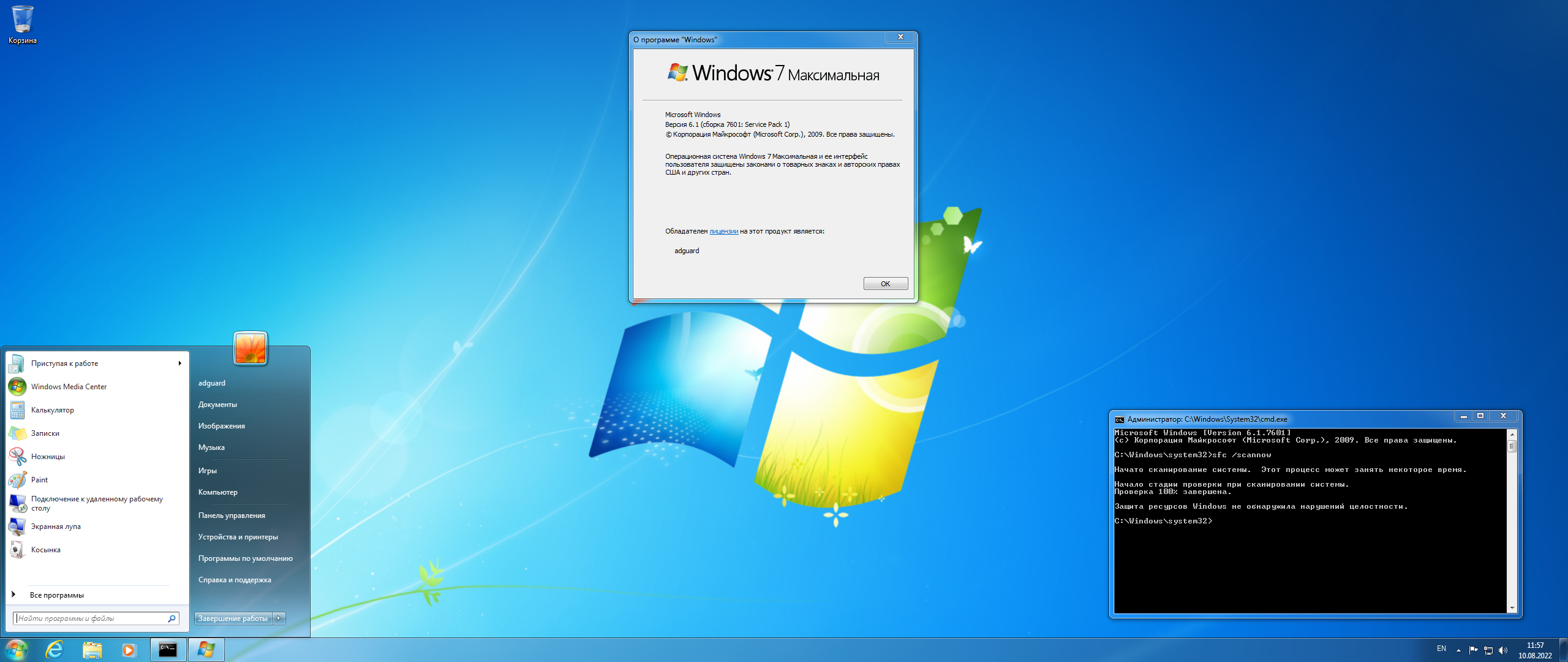Click the Action Center flag tray icon
Screen dimensions: 1568x662
click(1473, 650)
